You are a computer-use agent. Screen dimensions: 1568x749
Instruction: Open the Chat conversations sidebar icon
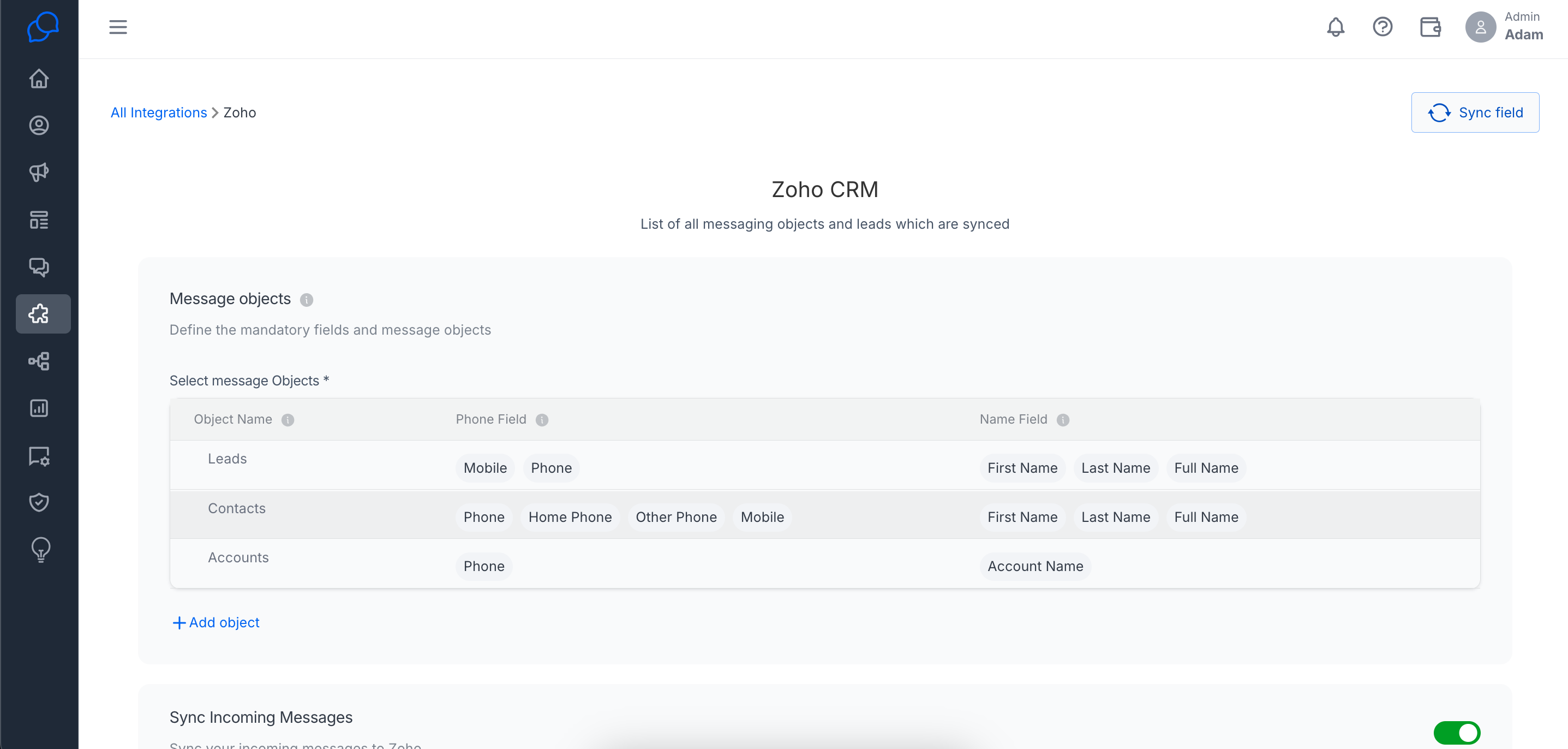(39, 267)
